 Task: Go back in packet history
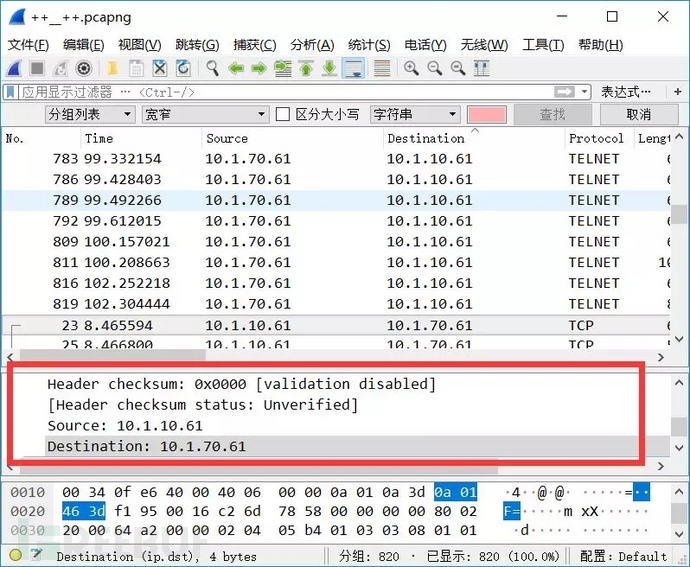coord(236,68)
